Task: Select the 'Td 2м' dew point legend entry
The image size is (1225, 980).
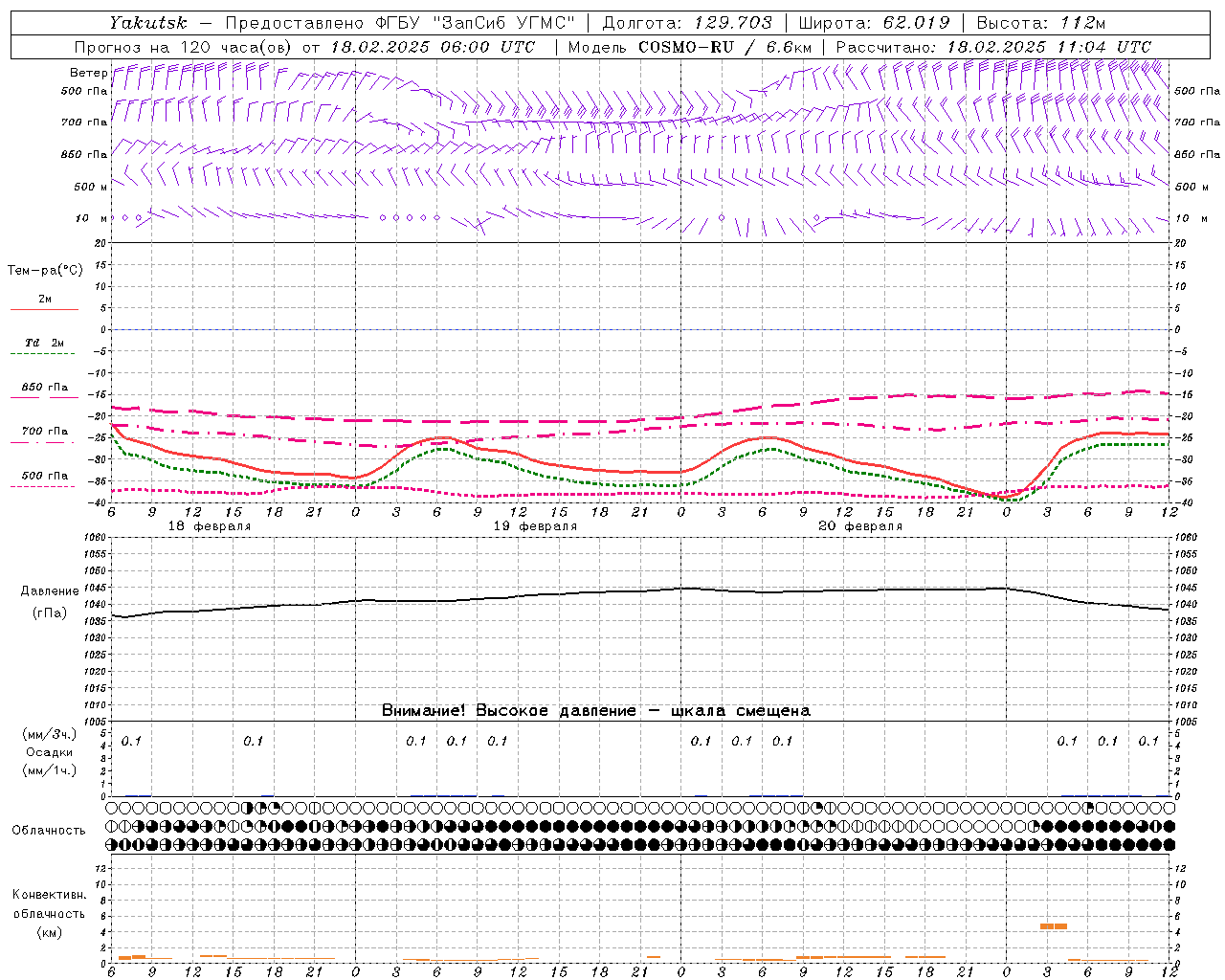Action: [45, 343]
